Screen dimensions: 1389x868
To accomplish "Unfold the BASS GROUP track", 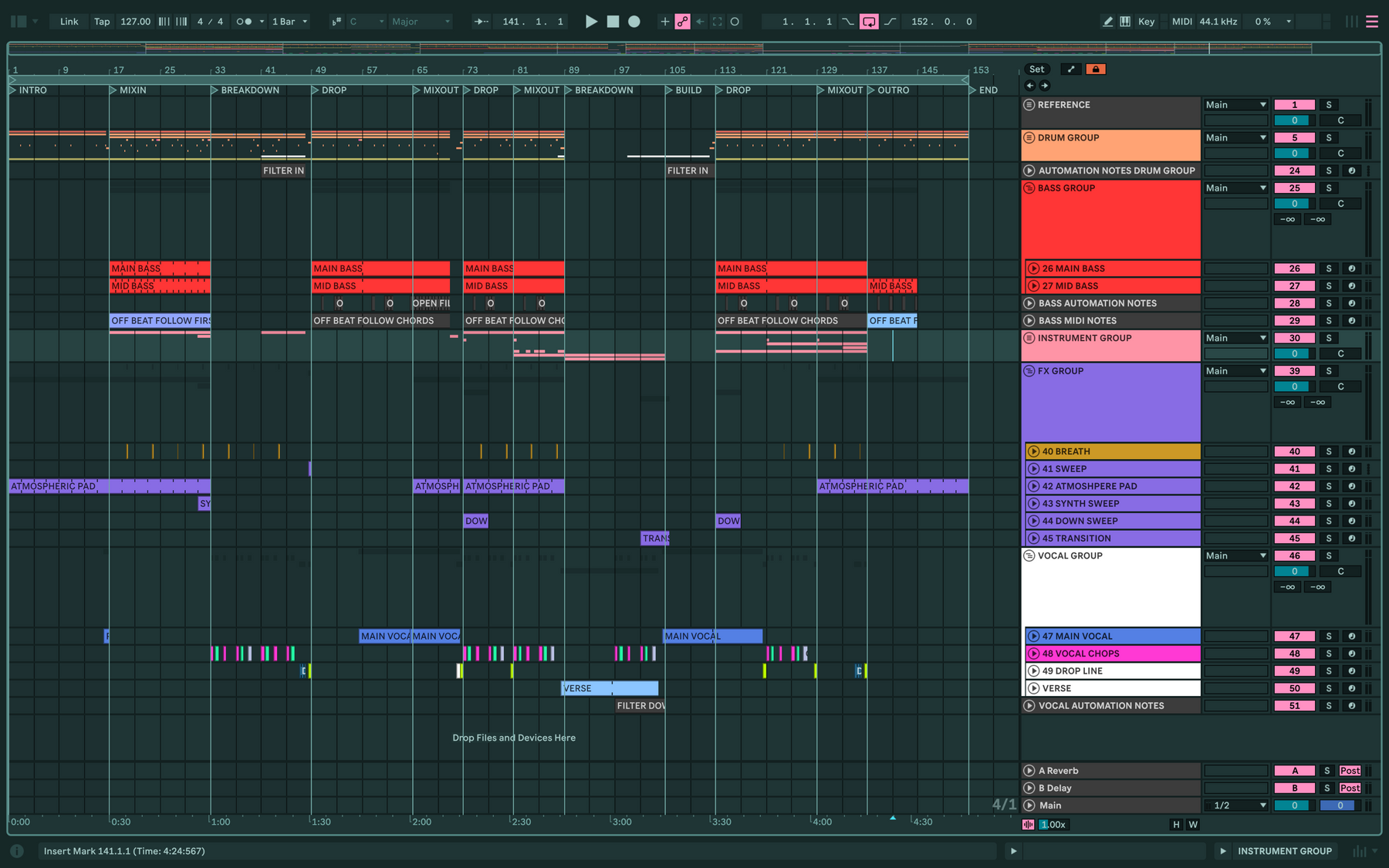I will coord(1029,188).
